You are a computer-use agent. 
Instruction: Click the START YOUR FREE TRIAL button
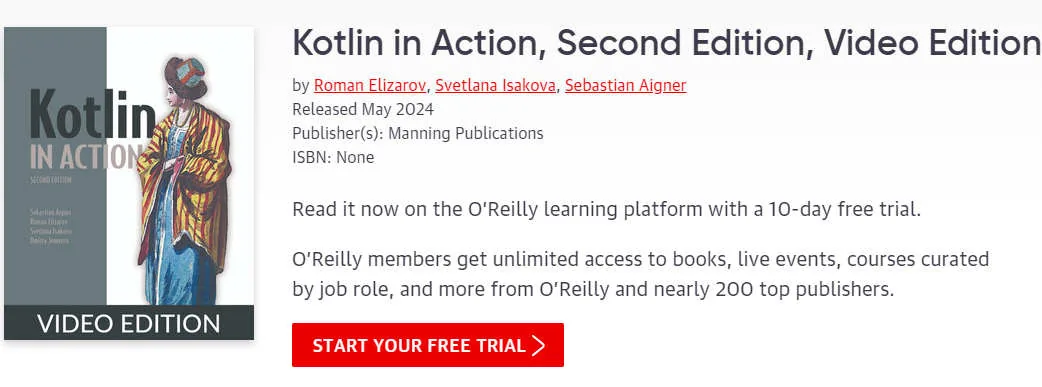point(428,345)
